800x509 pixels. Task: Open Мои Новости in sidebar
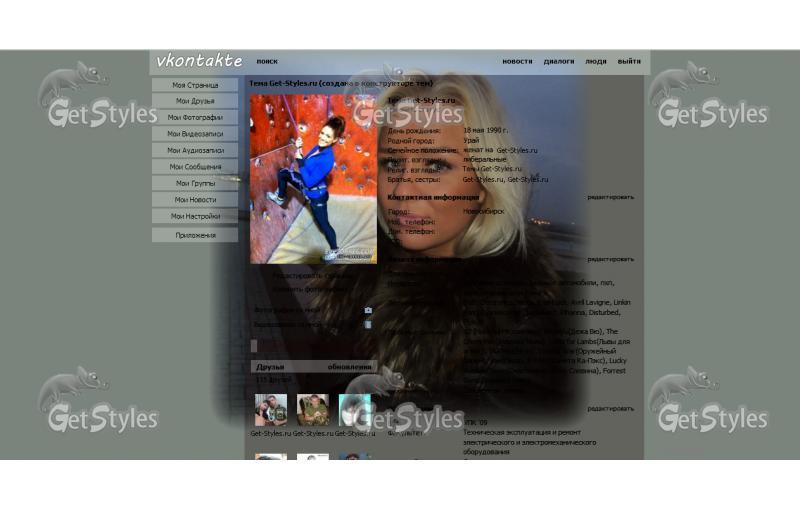coord(195,199)
